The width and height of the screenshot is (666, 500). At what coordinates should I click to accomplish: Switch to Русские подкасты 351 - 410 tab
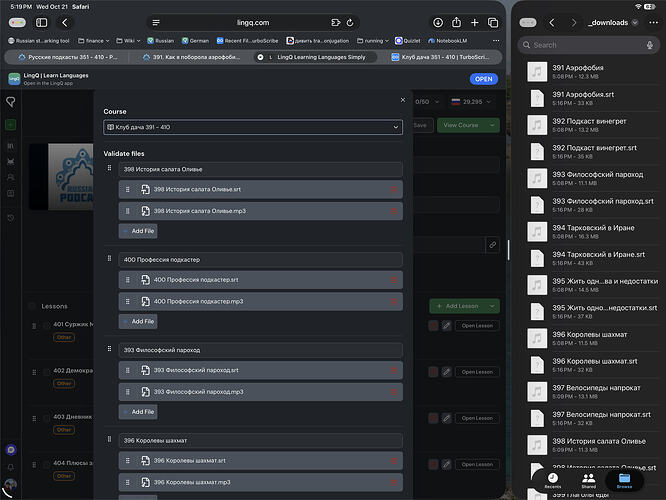click(68, 57)
